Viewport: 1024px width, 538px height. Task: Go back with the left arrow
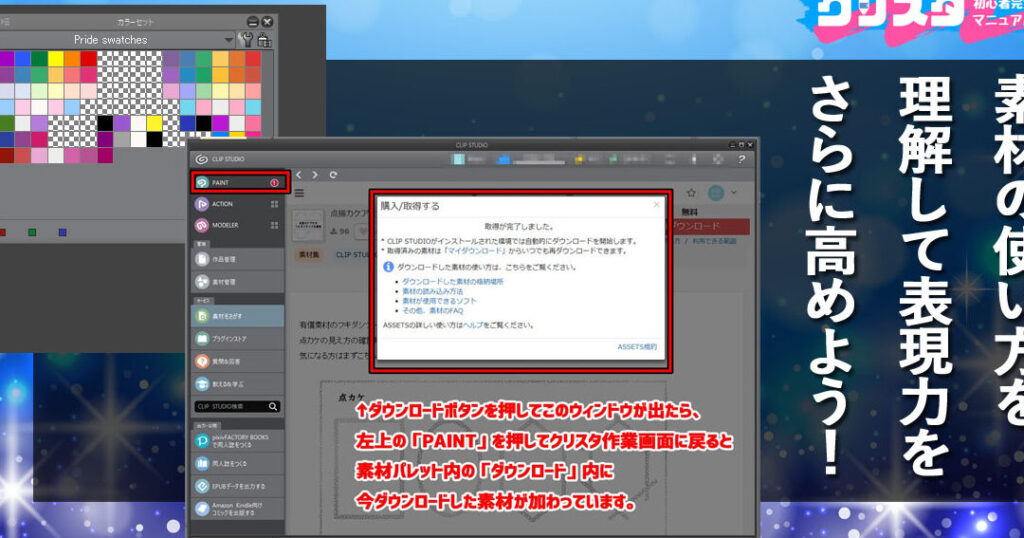pyautogui.click(x=299, y=175)
